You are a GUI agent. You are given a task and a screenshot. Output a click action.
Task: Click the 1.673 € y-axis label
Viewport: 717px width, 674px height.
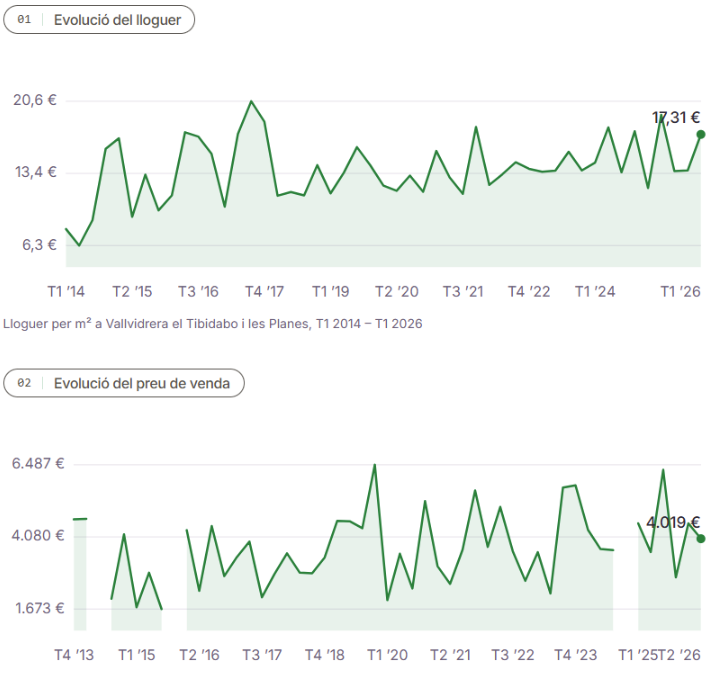(40, 609)
